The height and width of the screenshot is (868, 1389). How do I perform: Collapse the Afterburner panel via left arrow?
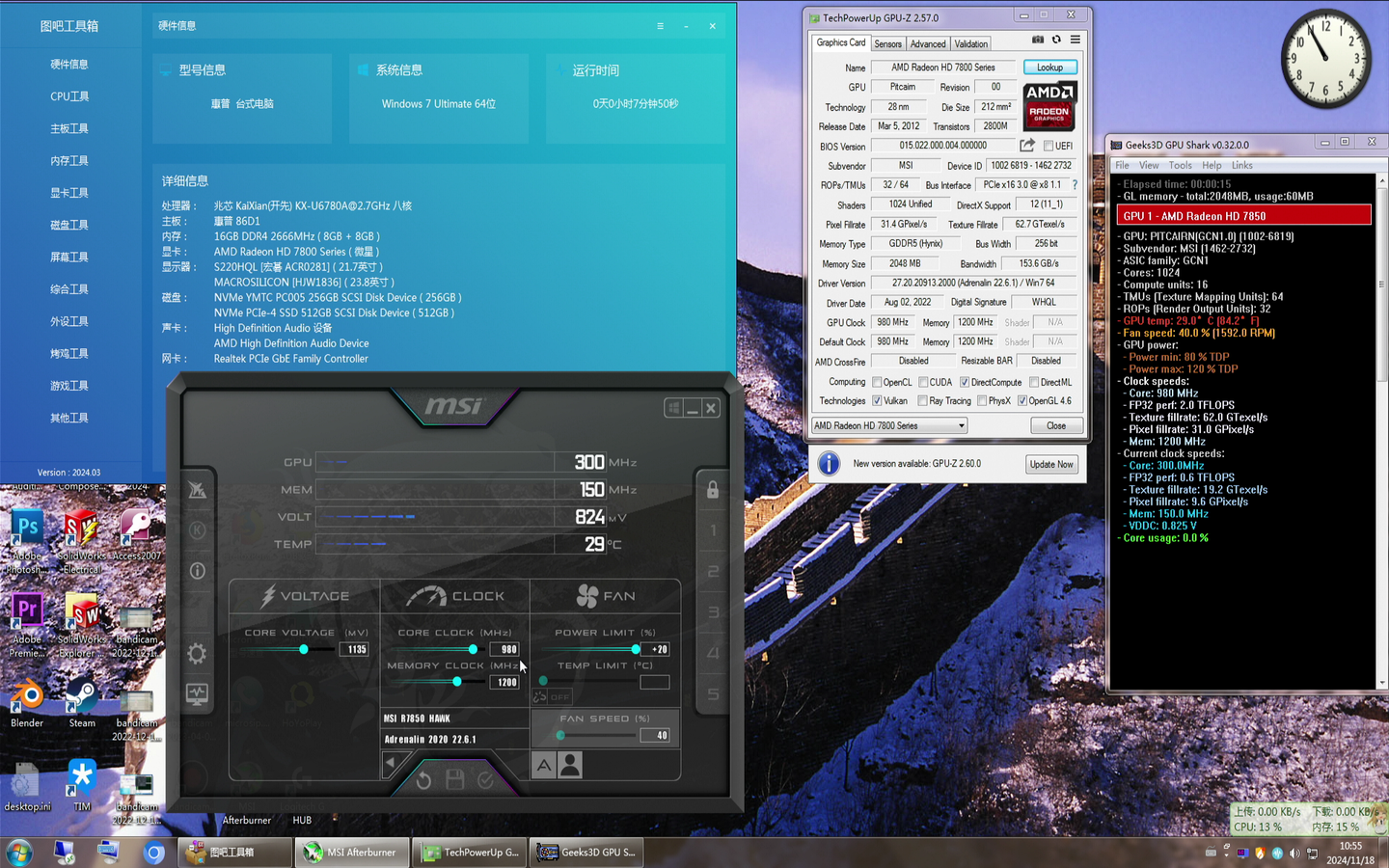coord(390,762)
